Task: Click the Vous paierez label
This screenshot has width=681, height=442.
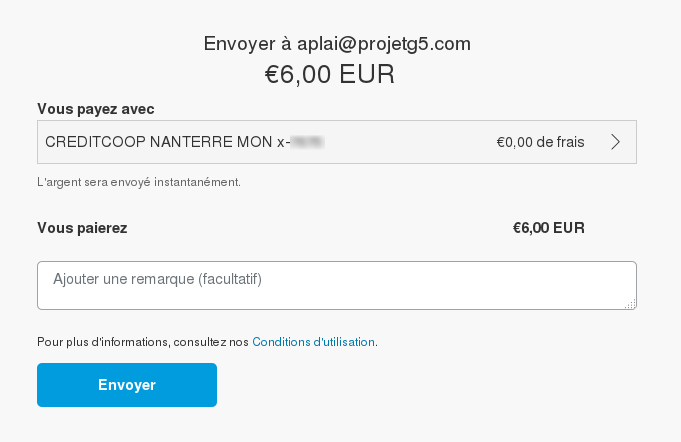Action: (x=82, y=228)
